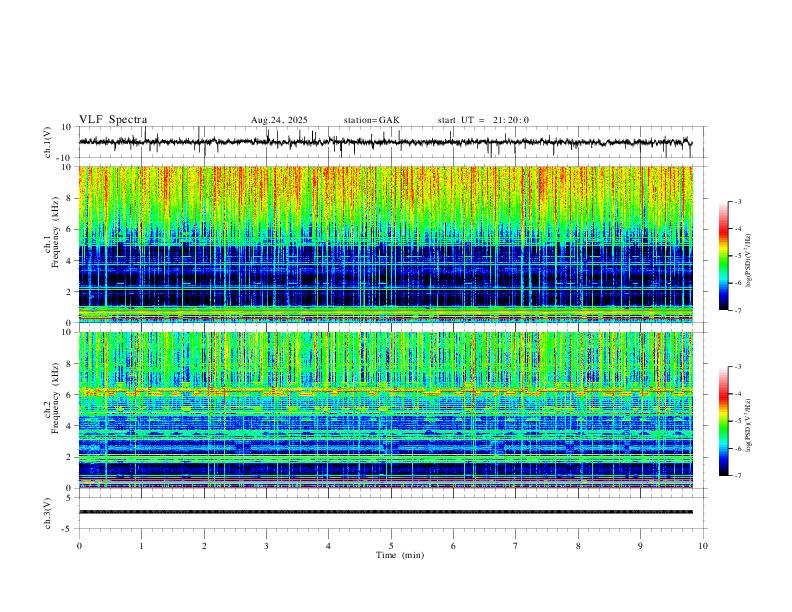Click the '0' tick on the time axis
Viewport: 792px width, 612px height.
click(x=79, y=546)
